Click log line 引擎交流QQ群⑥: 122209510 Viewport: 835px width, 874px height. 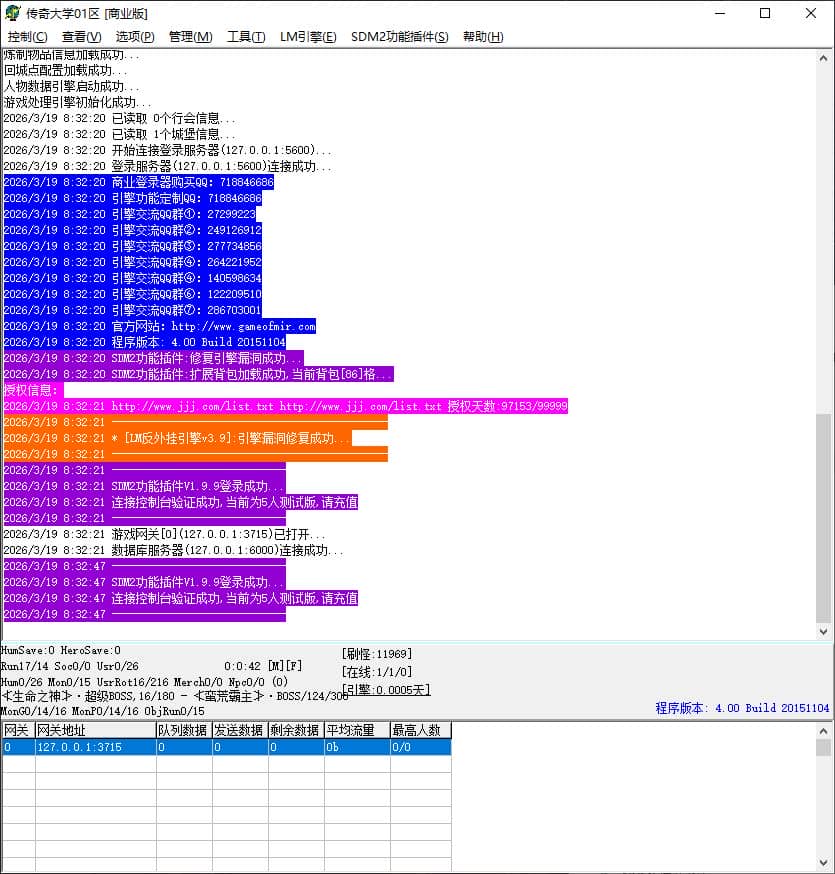pos(132,294)
